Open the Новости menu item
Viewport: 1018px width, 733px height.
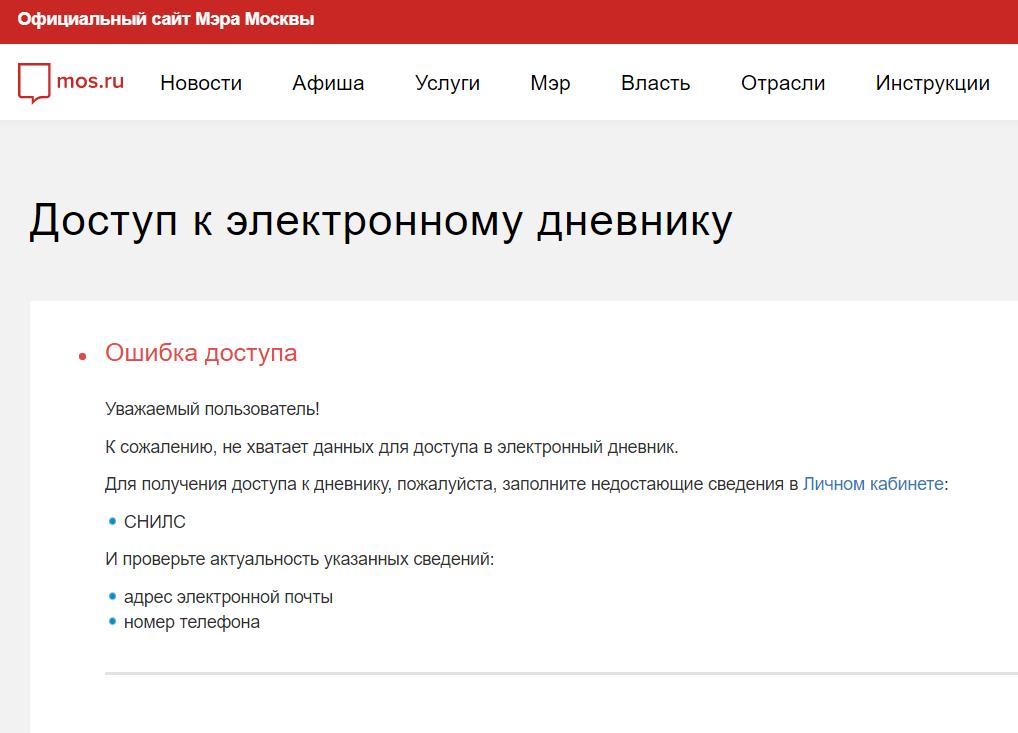201,83
